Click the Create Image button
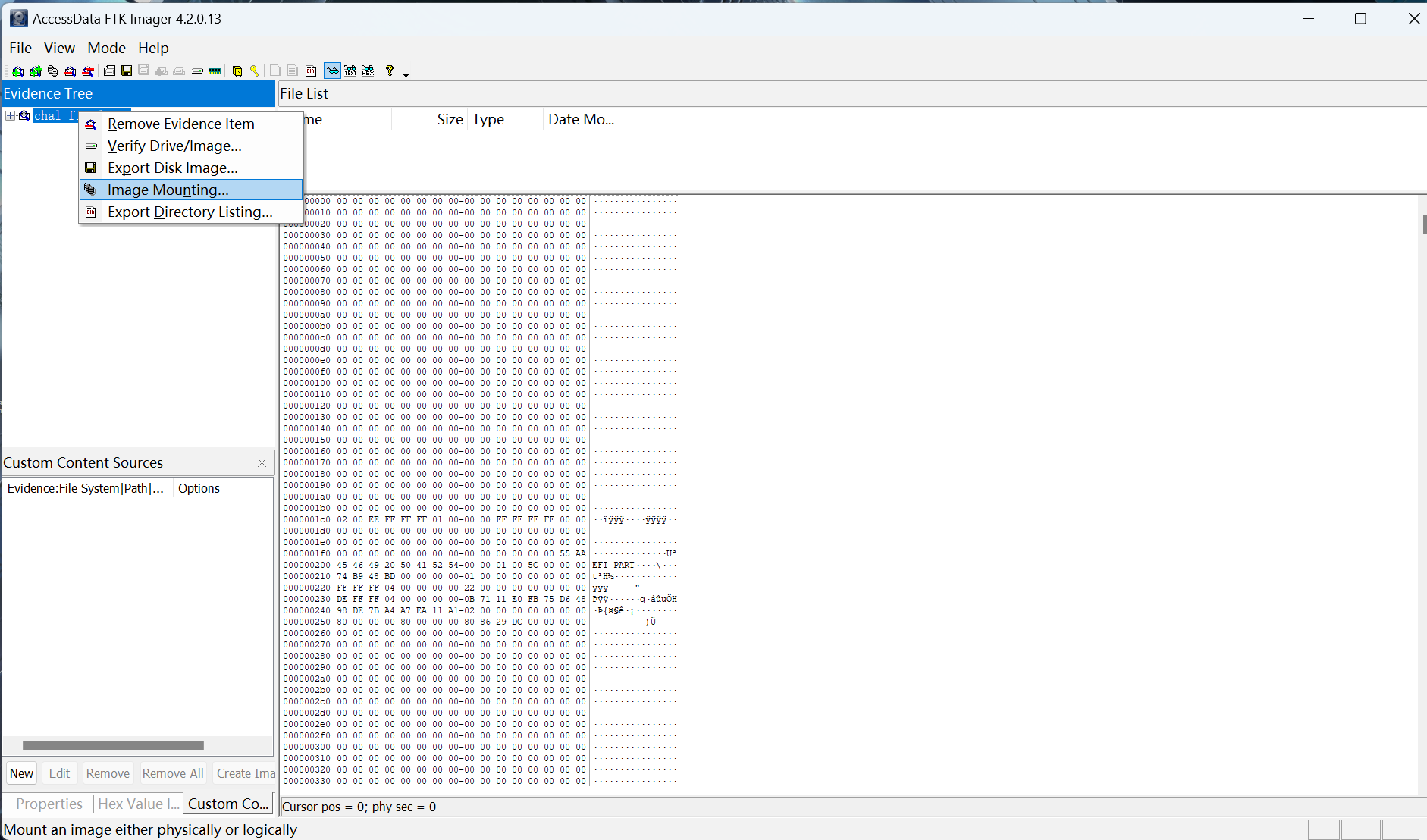1427x840 pixels. click(245, 773)
